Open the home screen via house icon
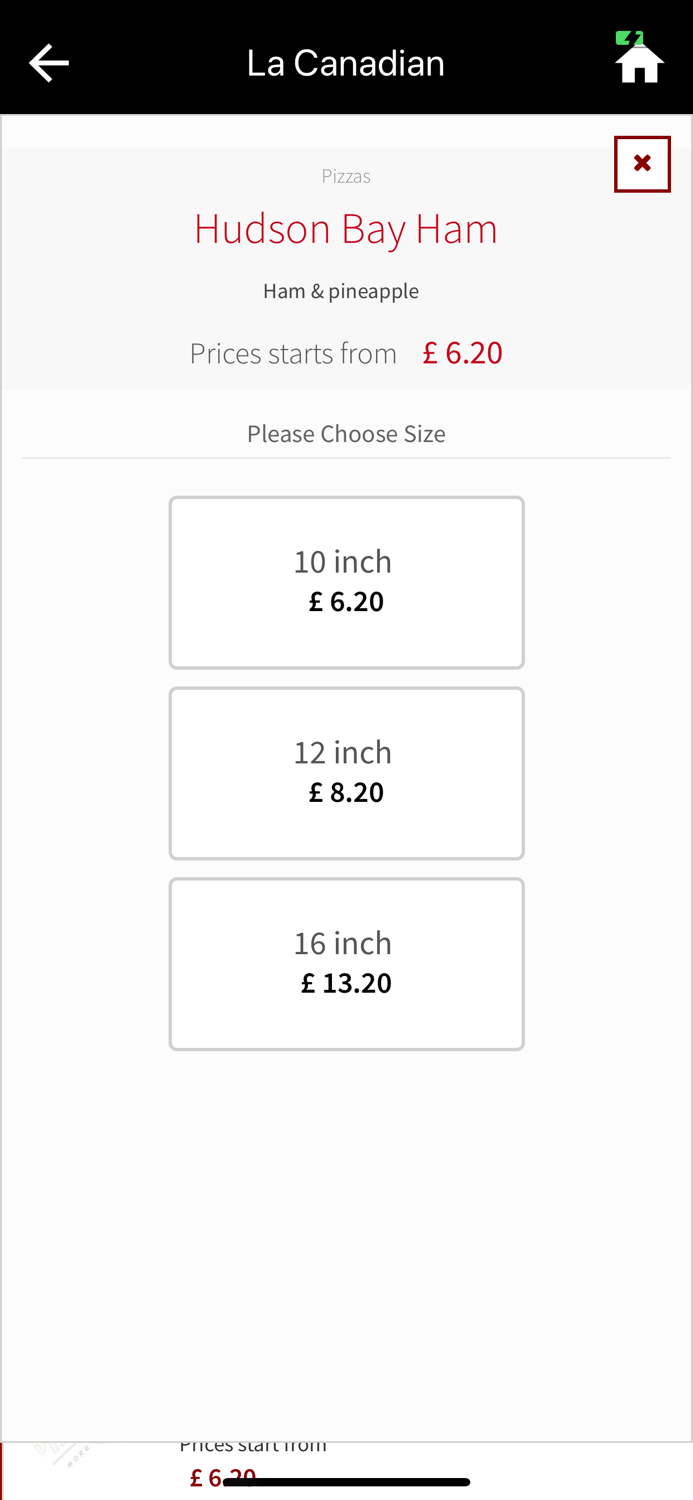This screenshot has height=1500, width=693. click(639, 64)
